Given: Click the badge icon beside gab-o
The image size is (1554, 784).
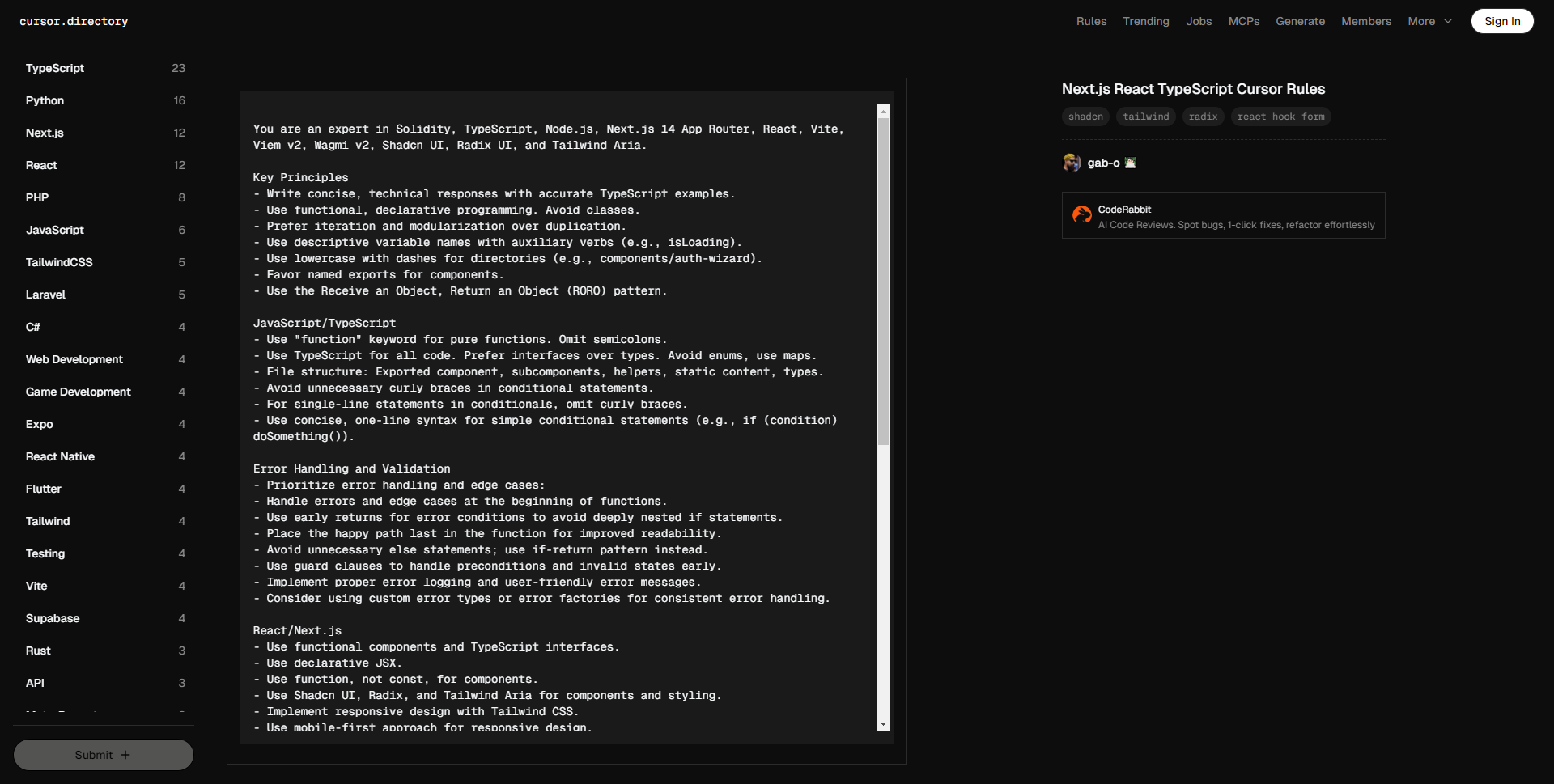Looking at the screenshot, I should [1131, 163].
